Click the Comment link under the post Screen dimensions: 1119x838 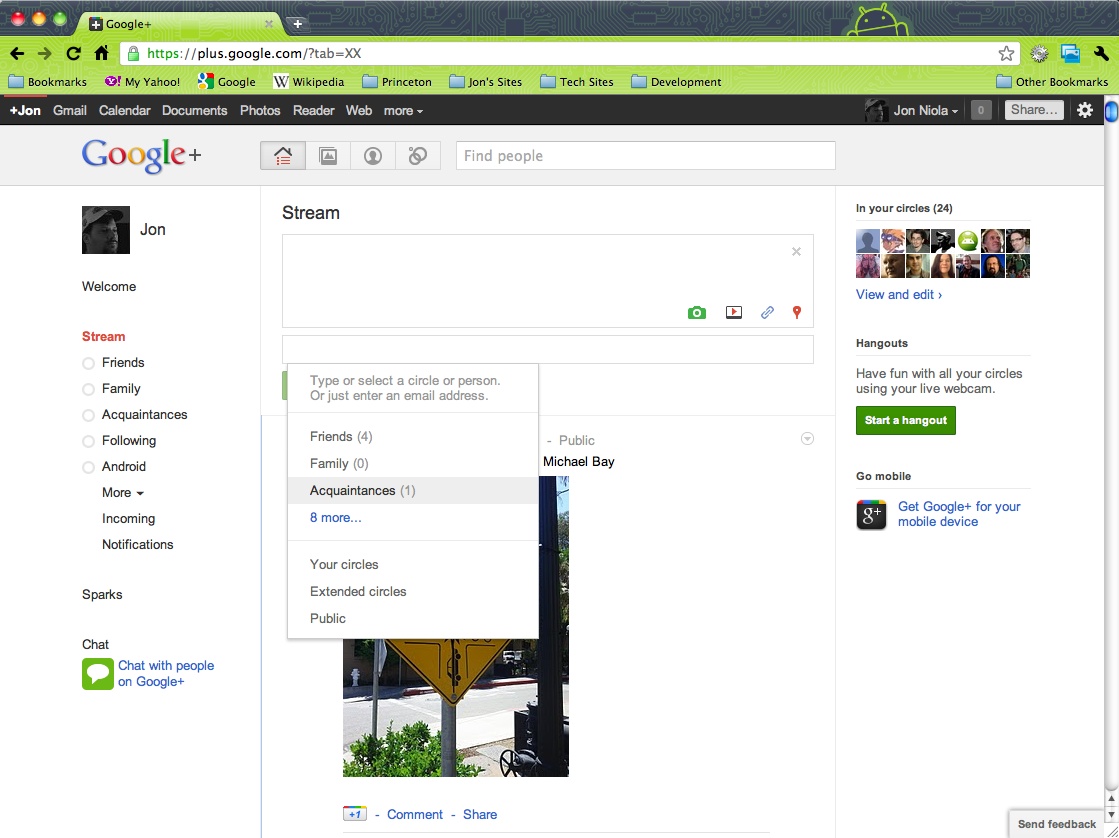415,814
